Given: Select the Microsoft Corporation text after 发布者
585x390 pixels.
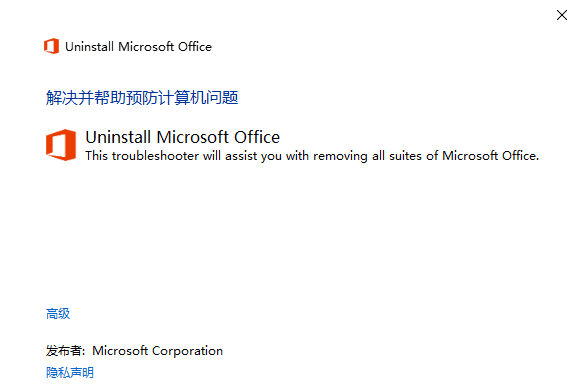Looking at the screenshot, I should tap(157, 351).
